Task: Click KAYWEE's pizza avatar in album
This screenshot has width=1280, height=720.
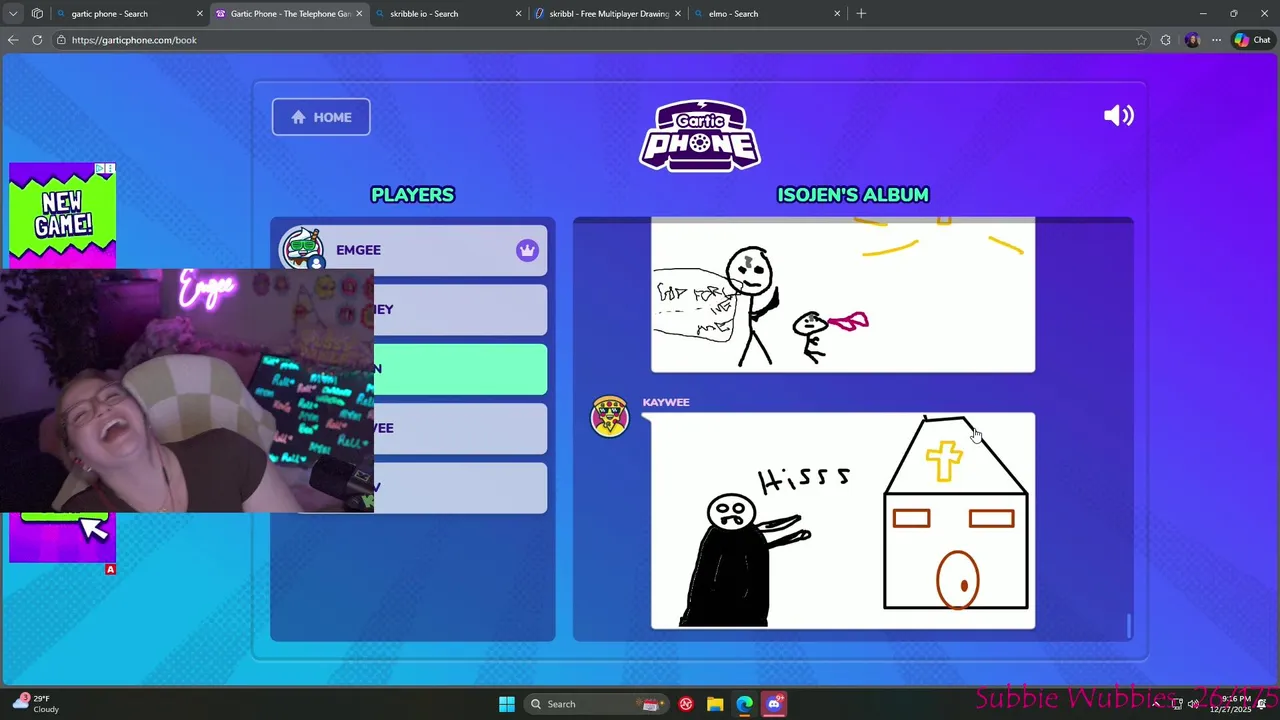Action: [609, 416]
